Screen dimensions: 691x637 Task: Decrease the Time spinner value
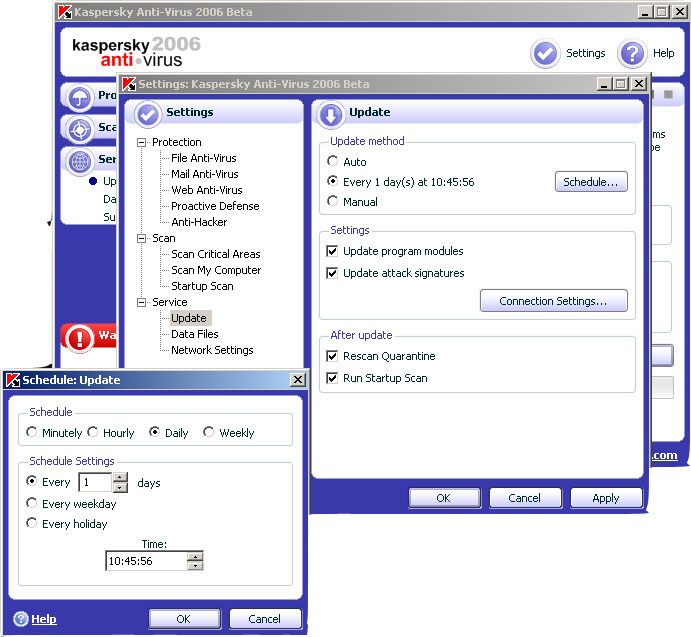195,566
